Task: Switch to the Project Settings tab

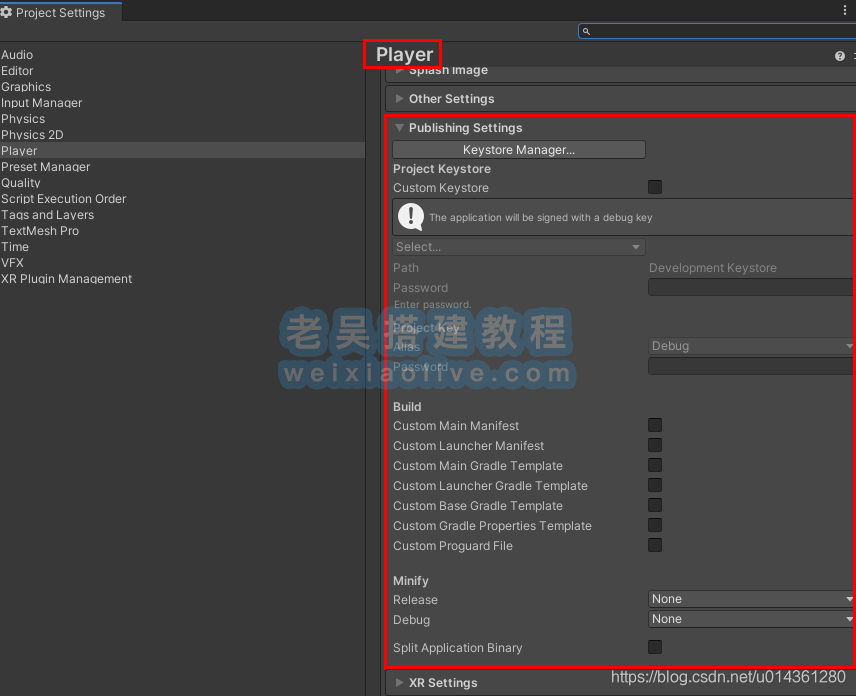Action: click(x=55, y=13)
